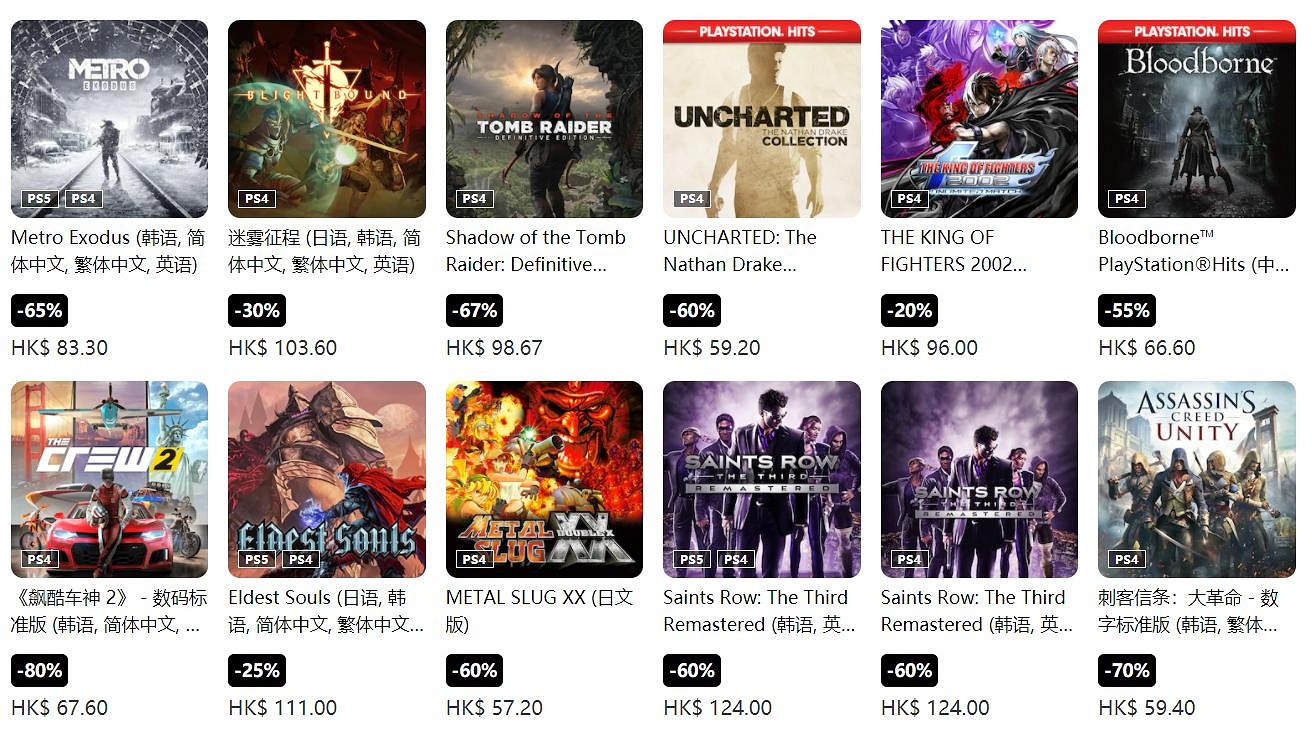Click the PS4 badge on Bloodborne cover
The width and height of the screenshot is (1312, 736).
tap(1127, 199)
